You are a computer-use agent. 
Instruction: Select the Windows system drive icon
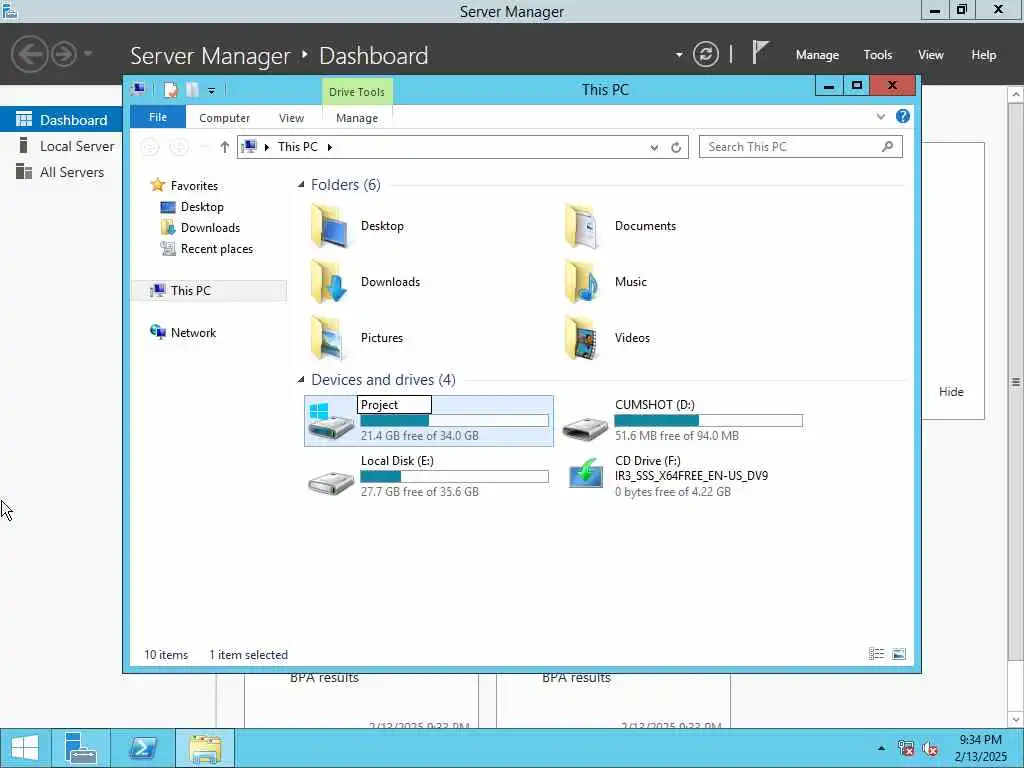330,421
